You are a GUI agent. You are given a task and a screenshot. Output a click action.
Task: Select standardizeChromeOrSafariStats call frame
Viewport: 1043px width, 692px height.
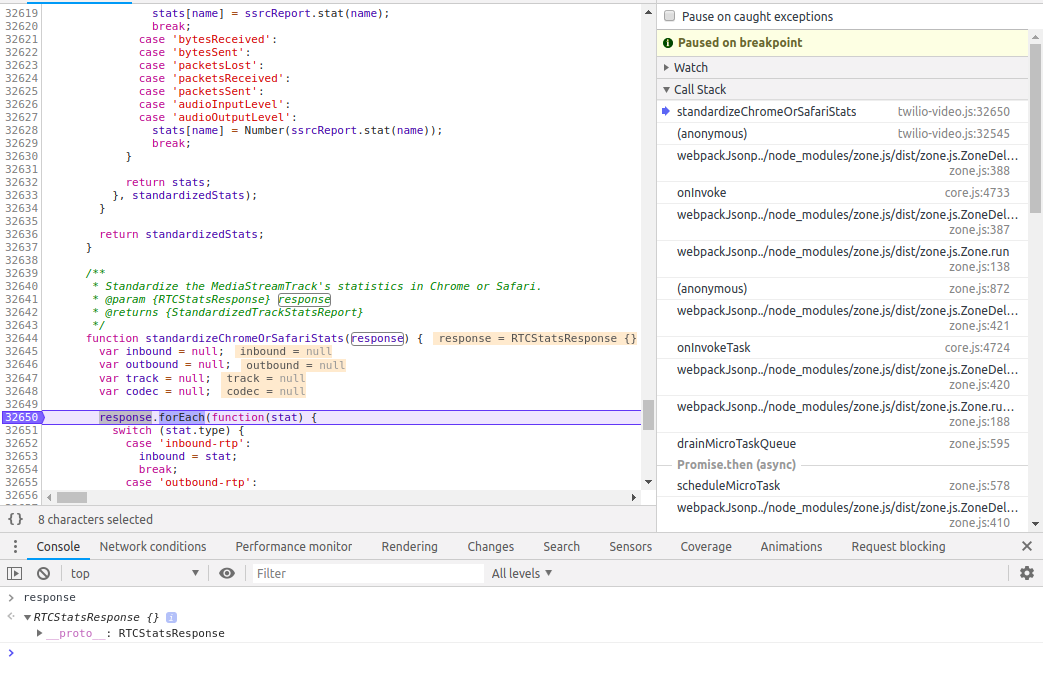tap(841, 112)
